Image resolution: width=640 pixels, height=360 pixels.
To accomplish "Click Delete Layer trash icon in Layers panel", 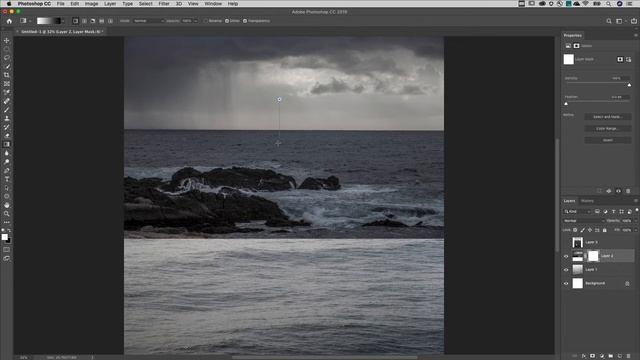I will 629,356.
